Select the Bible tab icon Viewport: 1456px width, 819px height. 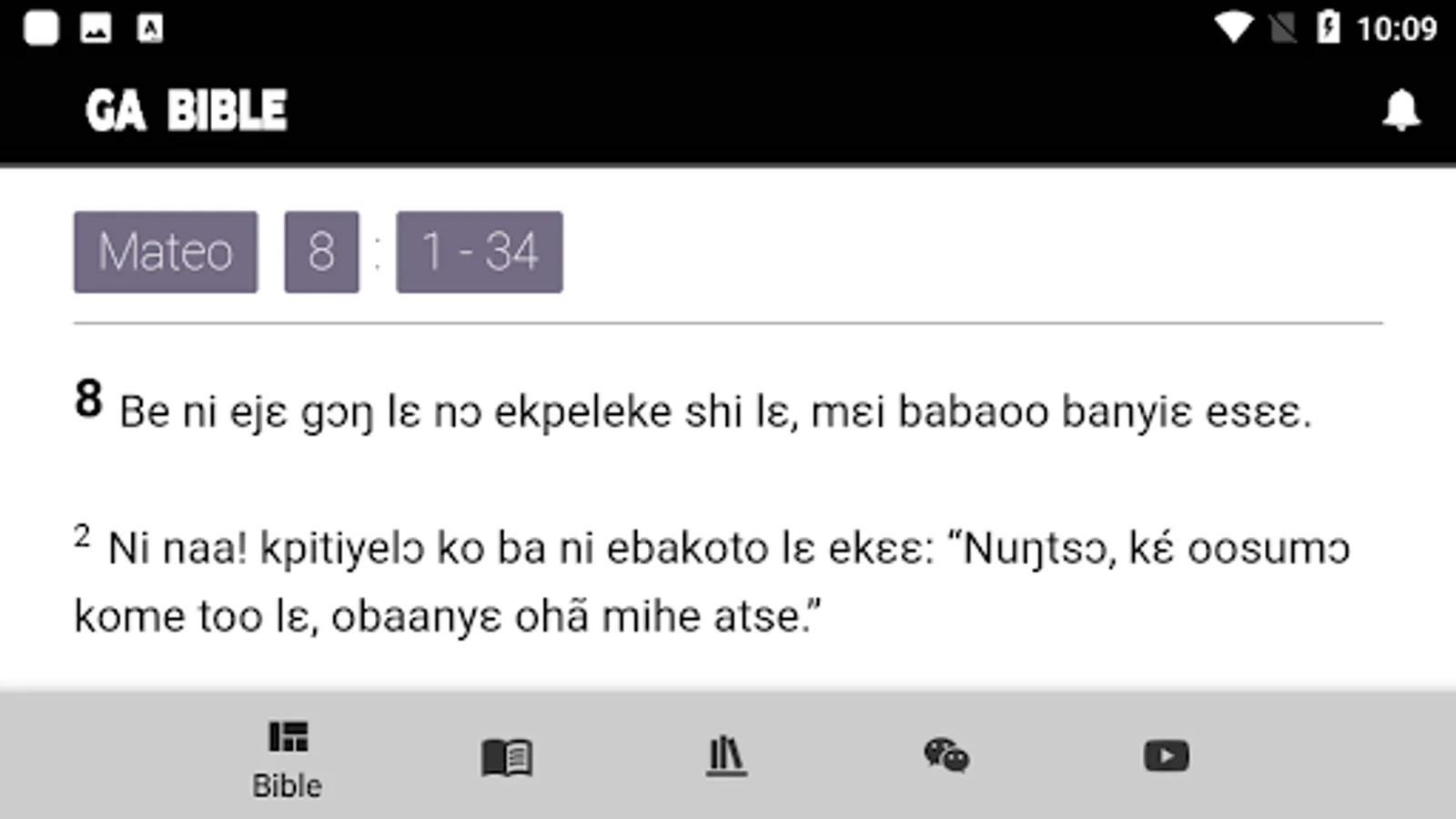click(x=288, y=736)
